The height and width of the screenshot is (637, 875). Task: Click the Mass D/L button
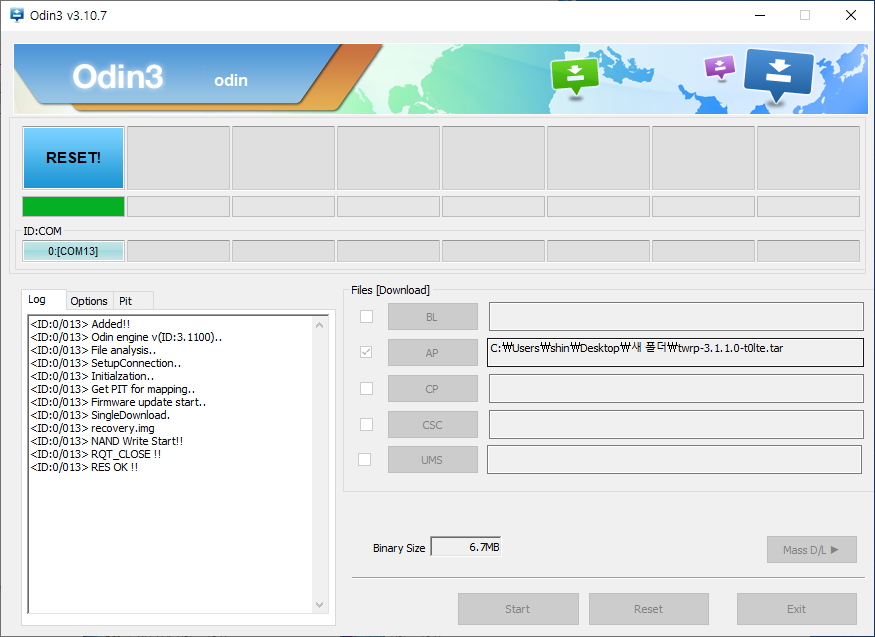click(811, 550)
